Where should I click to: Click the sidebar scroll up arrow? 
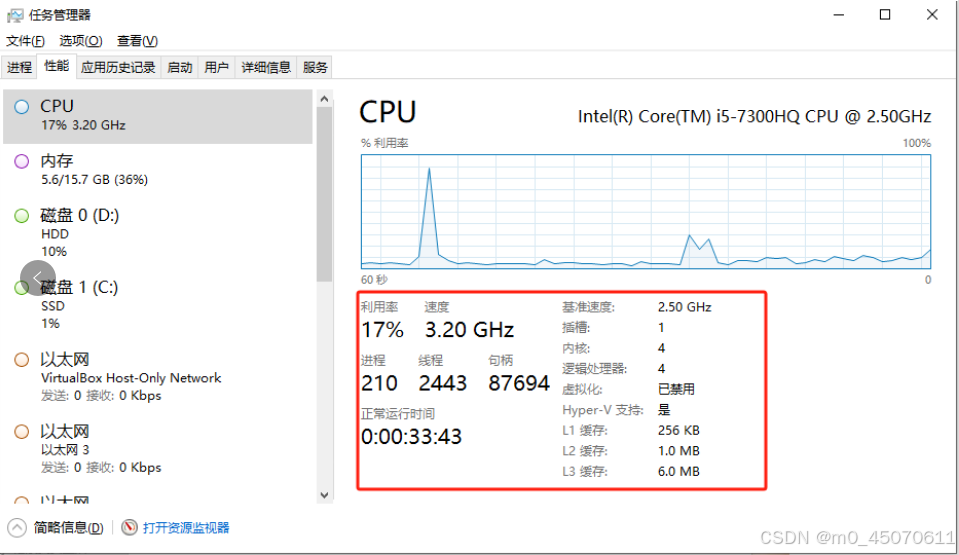pyautogui.click(x=324, y=99)
